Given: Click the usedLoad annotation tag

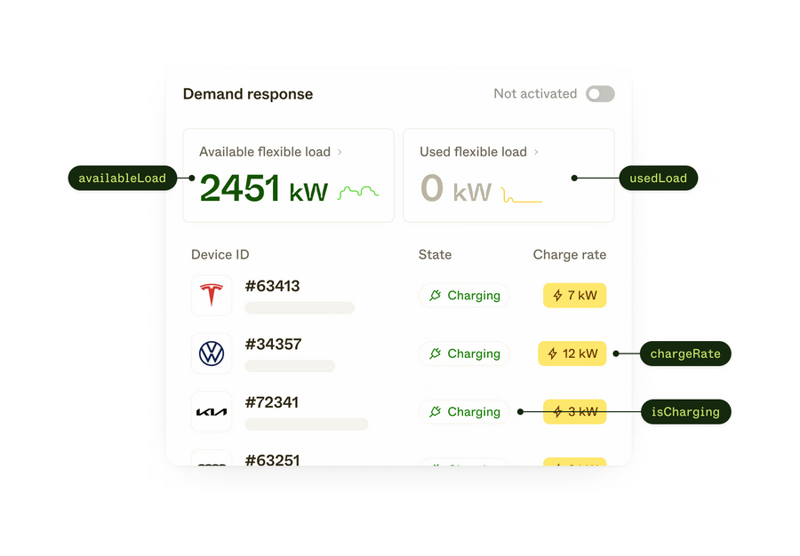Looking at the screenshot, I should point(658,178).
